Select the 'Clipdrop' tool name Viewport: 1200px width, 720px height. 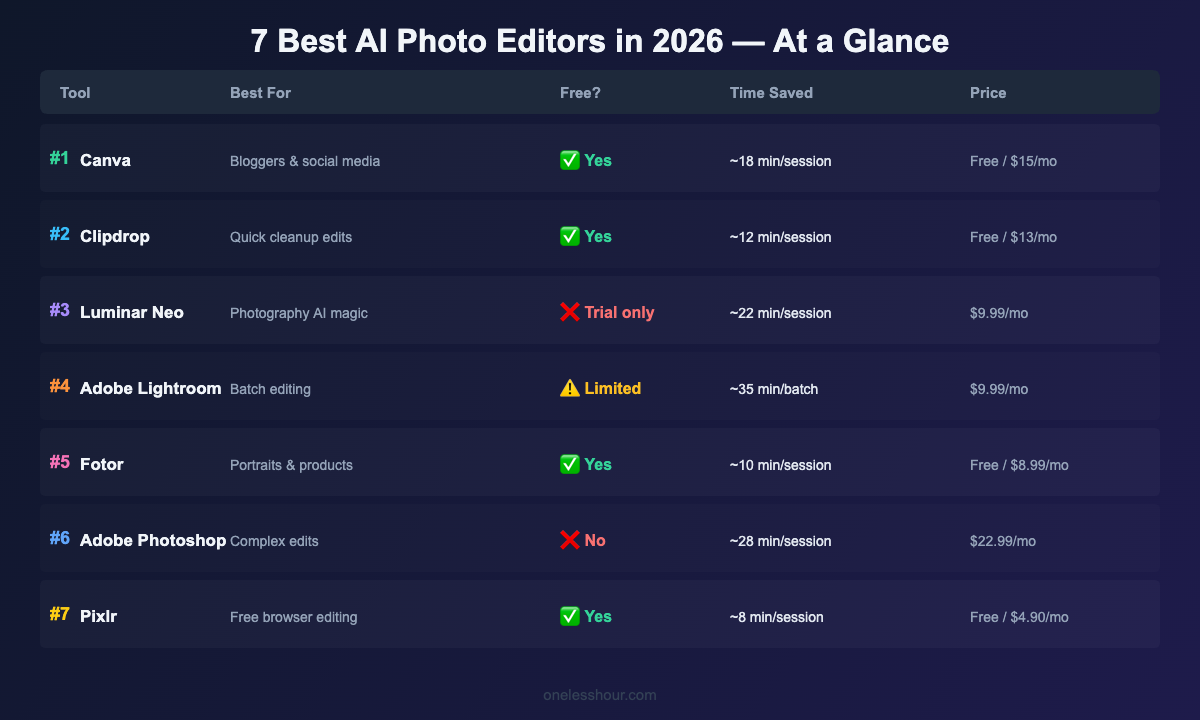[x=114, y=236]
